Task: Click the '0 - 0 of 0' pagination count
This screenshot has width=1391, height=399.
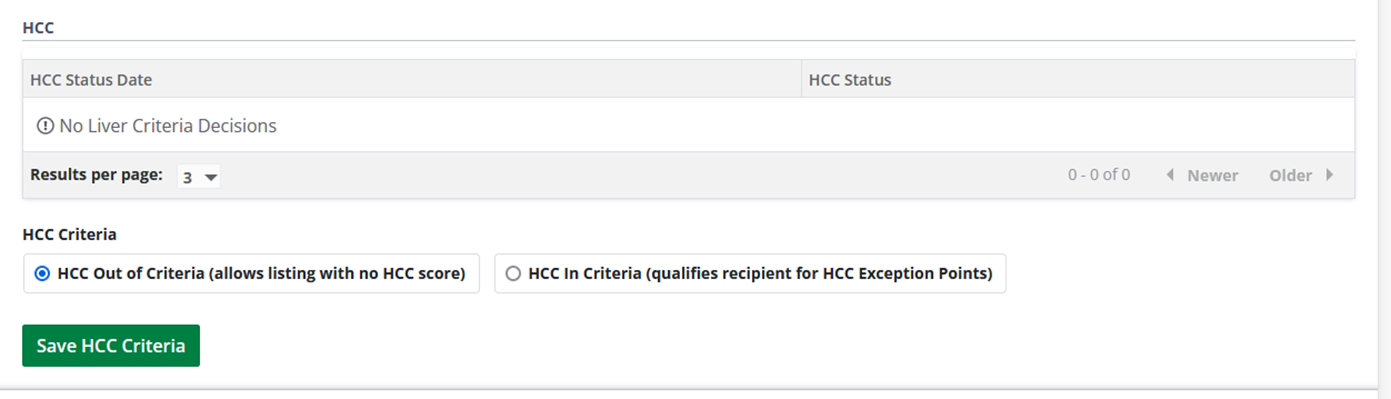Action: tap(1099, 175)
